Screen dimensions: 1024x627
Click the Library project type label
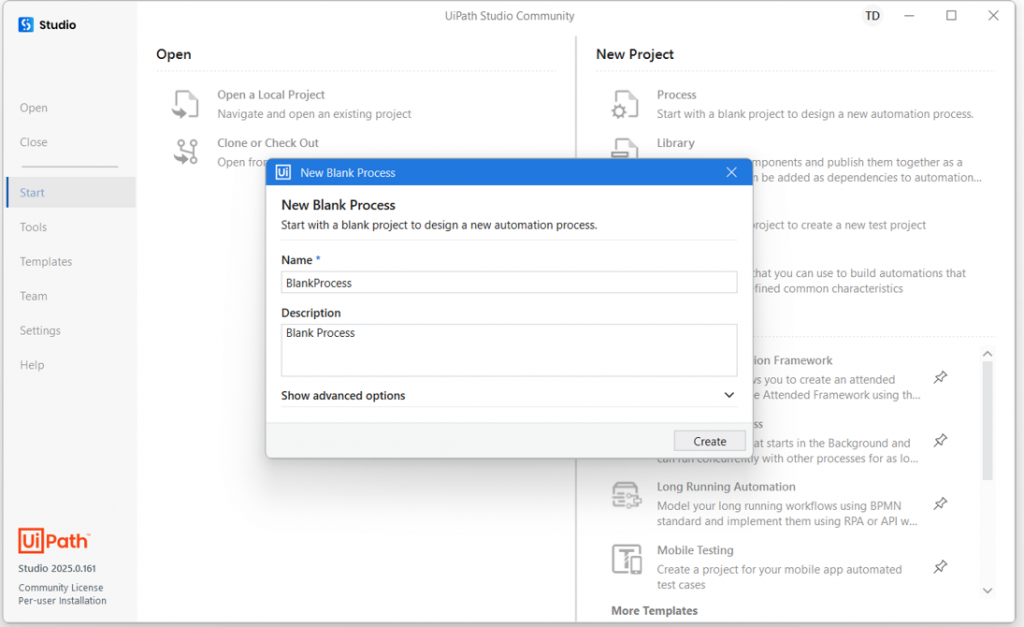(676, 143)
